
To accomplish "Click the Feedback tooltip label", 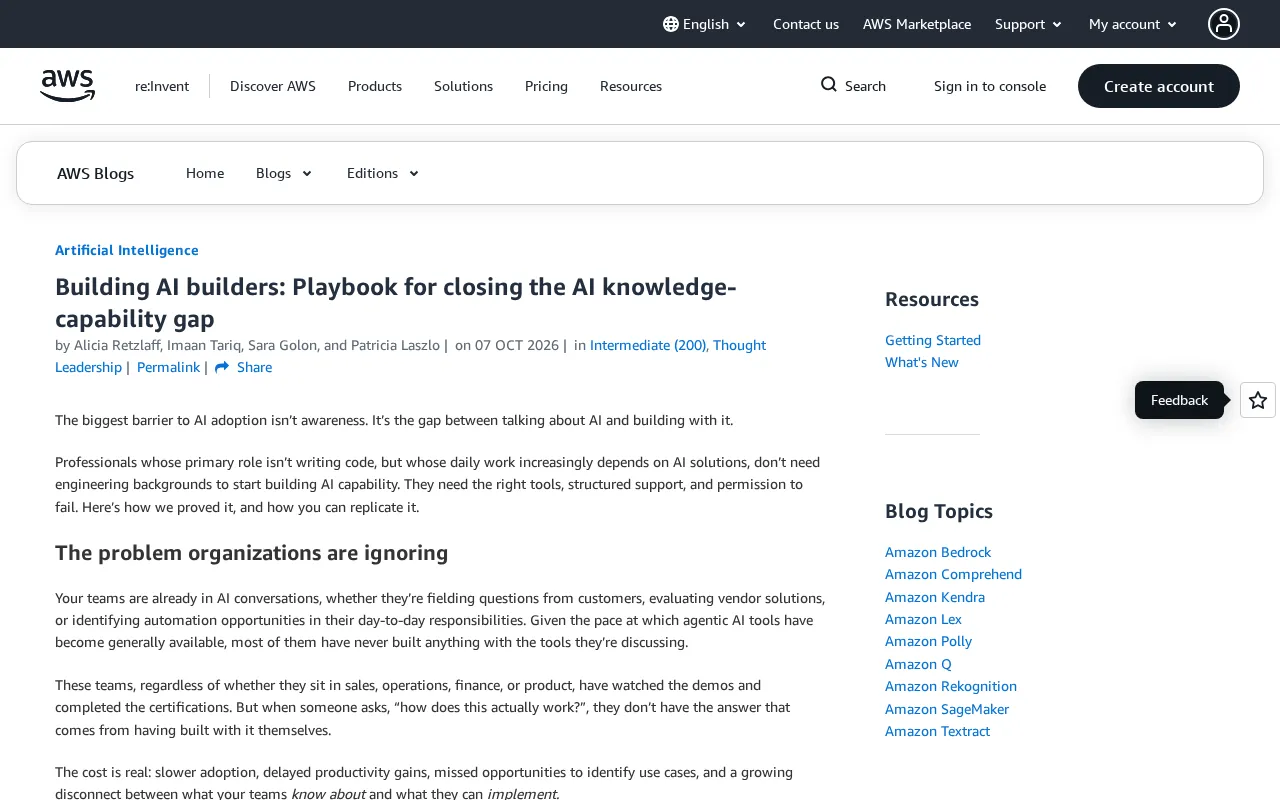I will coord(1179,400).
